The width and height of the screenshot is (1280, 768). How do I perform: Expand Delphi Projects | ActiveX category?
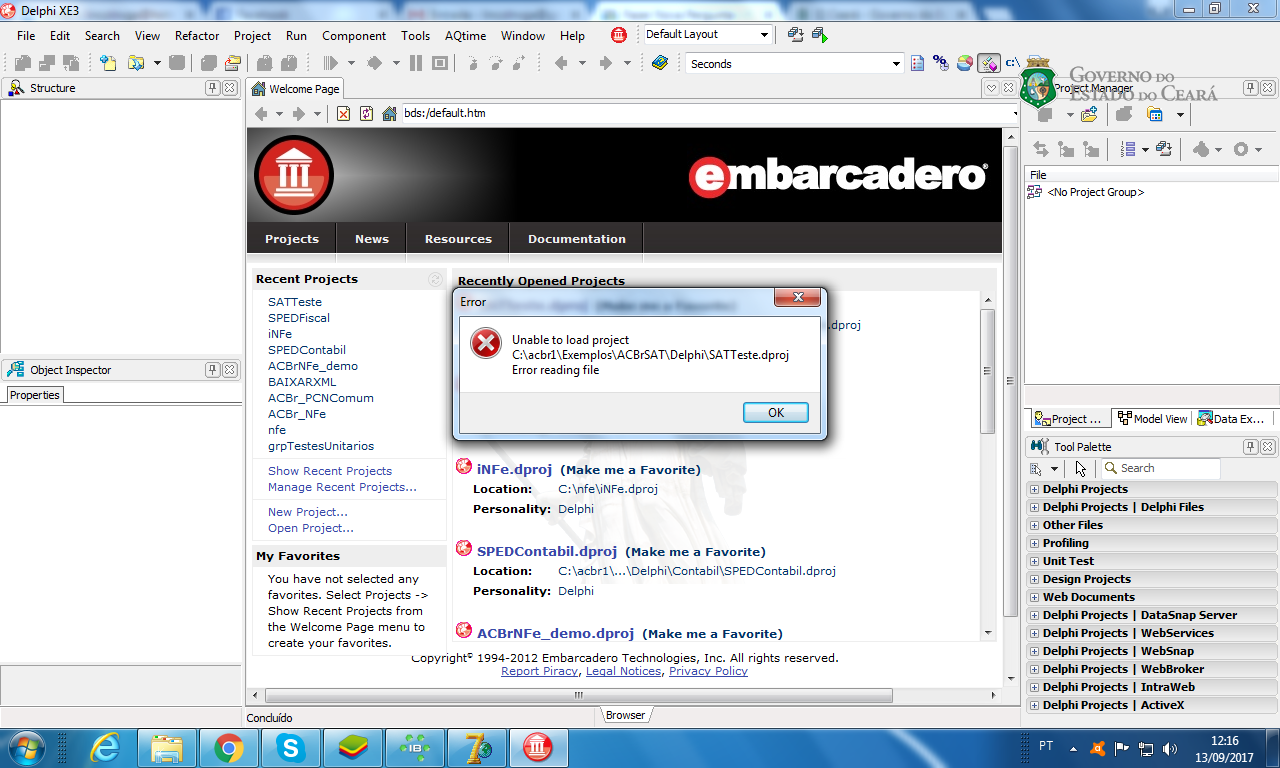[1034, 705]
